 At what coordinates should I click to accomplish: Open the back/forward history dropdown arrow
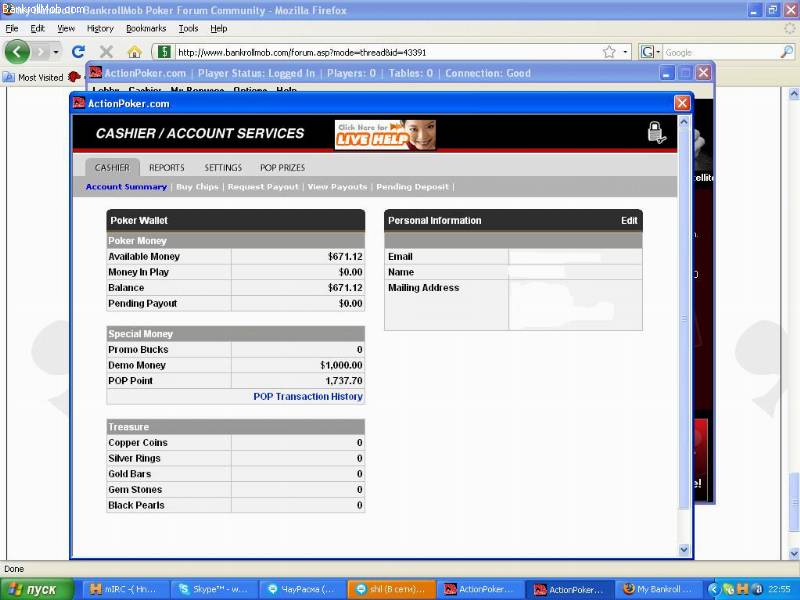point(56,52)
